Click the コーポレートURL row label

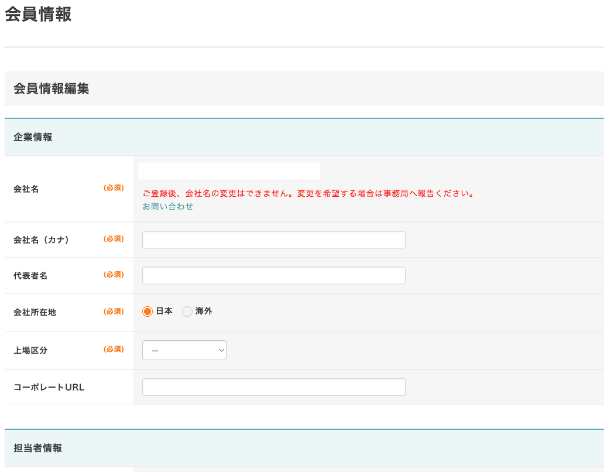pyautogui.click(x=48, y=387)
